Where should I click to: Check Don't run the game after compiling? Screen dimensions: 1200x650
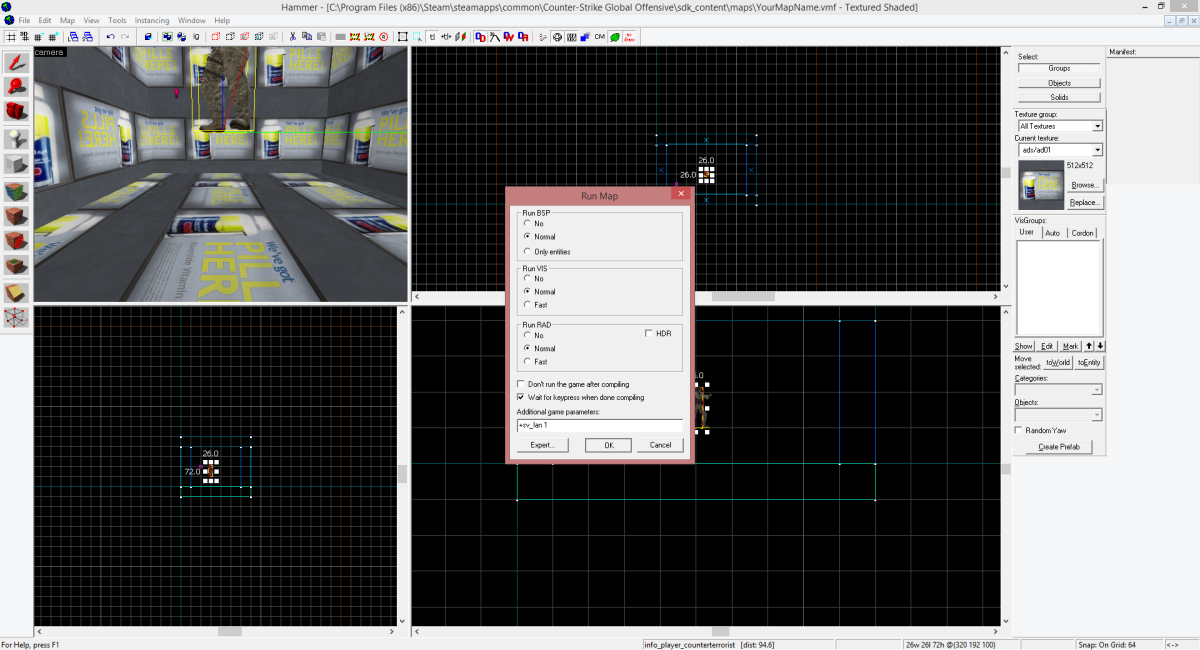[521, 384]
